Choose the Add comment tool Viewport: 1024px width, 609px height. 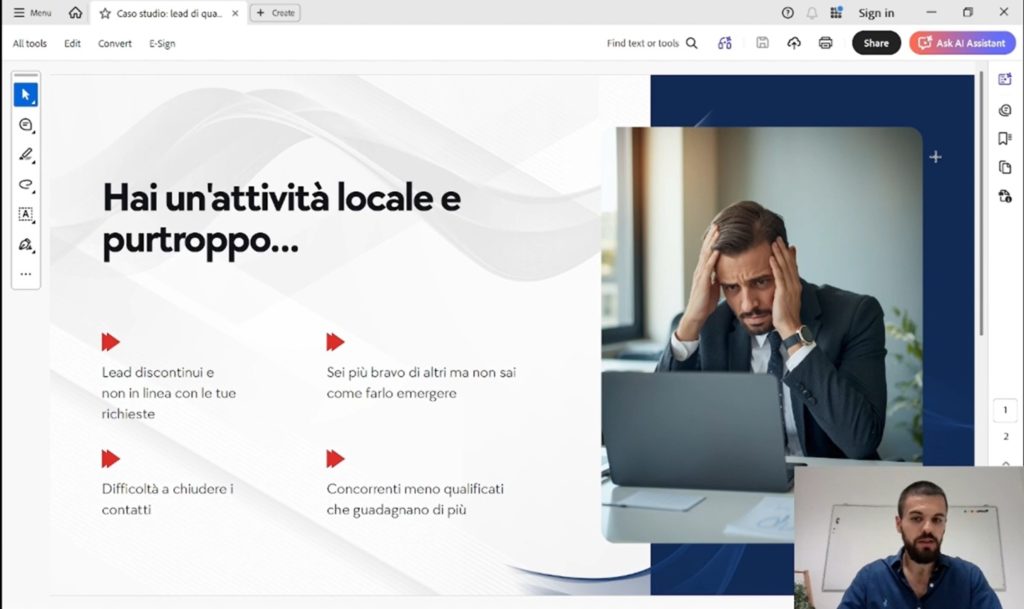point(25,125)
